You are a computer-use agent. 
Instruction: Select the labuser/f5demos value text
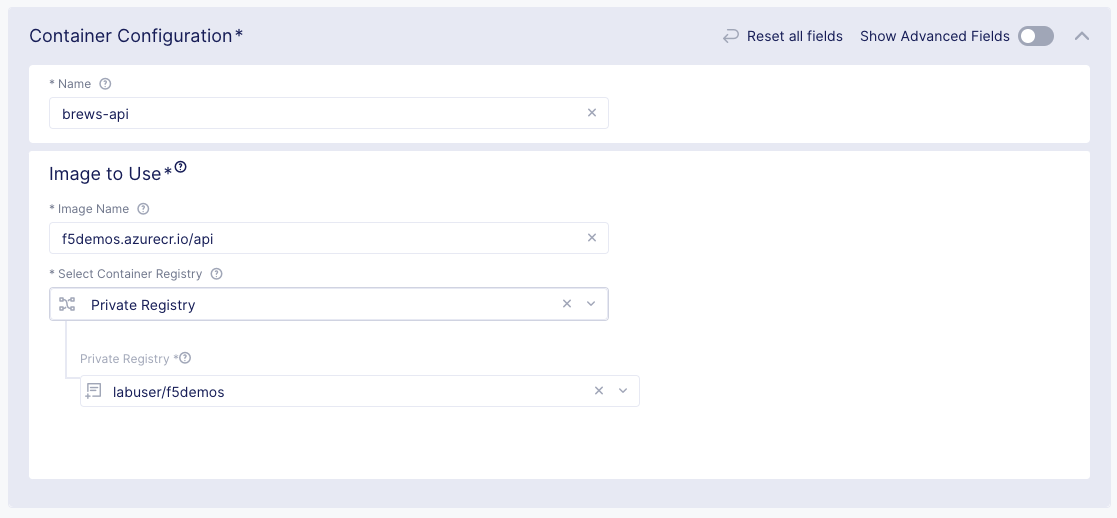coord(168,392)
